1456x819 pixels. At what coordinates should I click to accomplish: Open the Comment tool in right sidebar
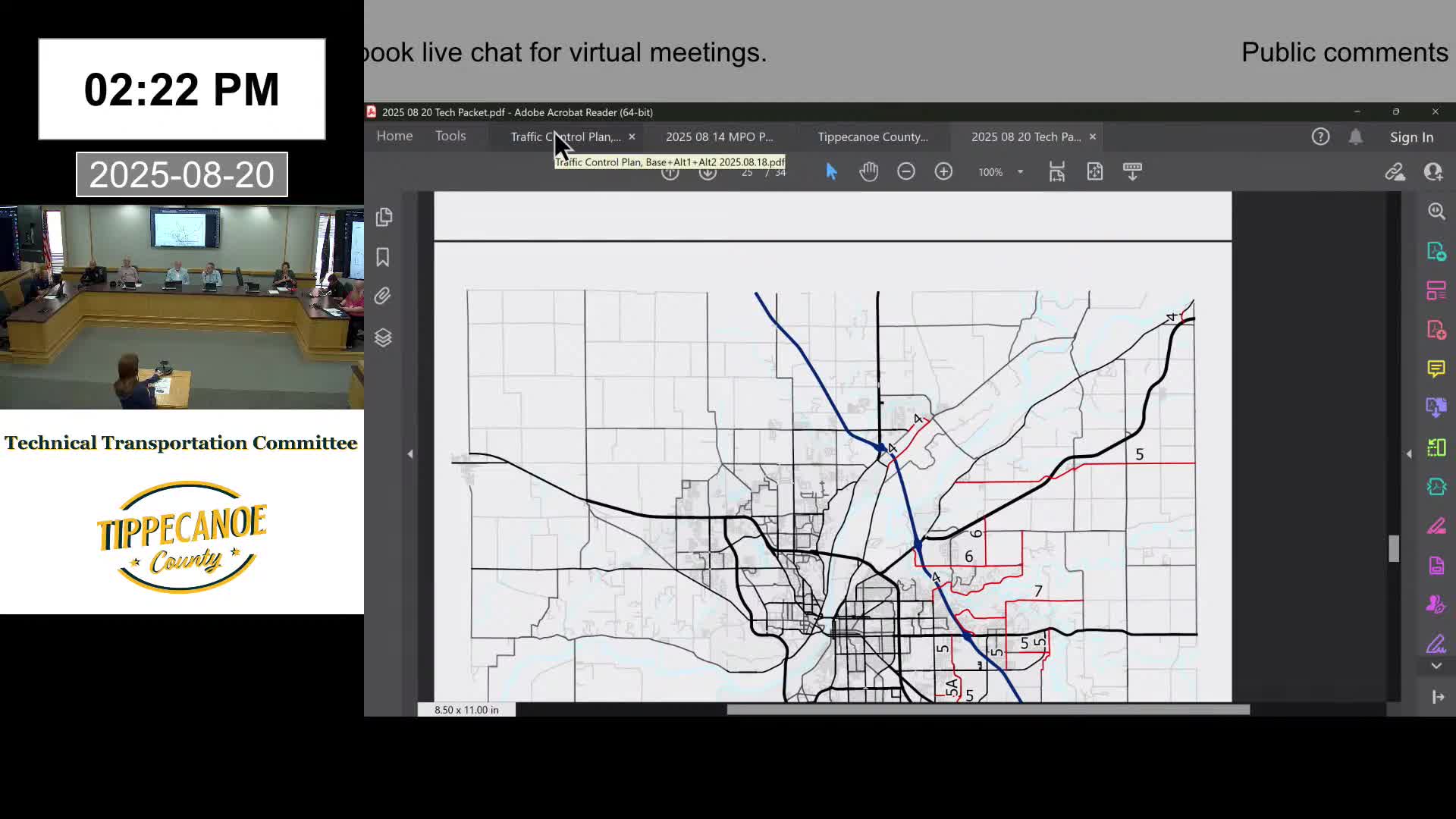click(1436, 369)
